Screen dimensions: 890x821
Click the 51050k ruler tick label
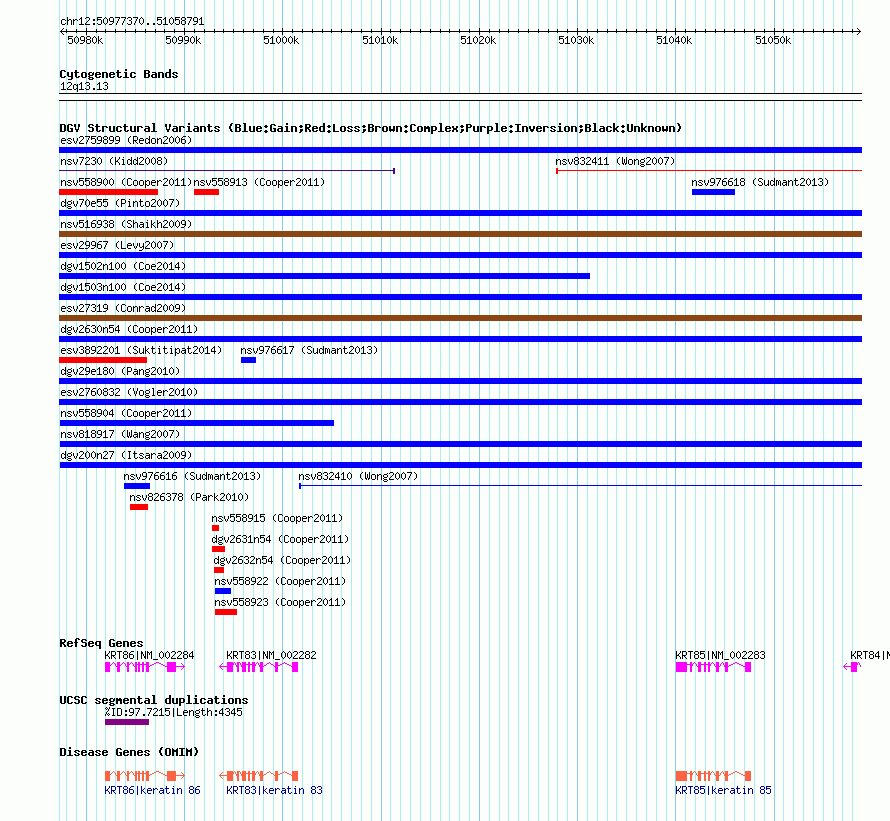[773, 40]
